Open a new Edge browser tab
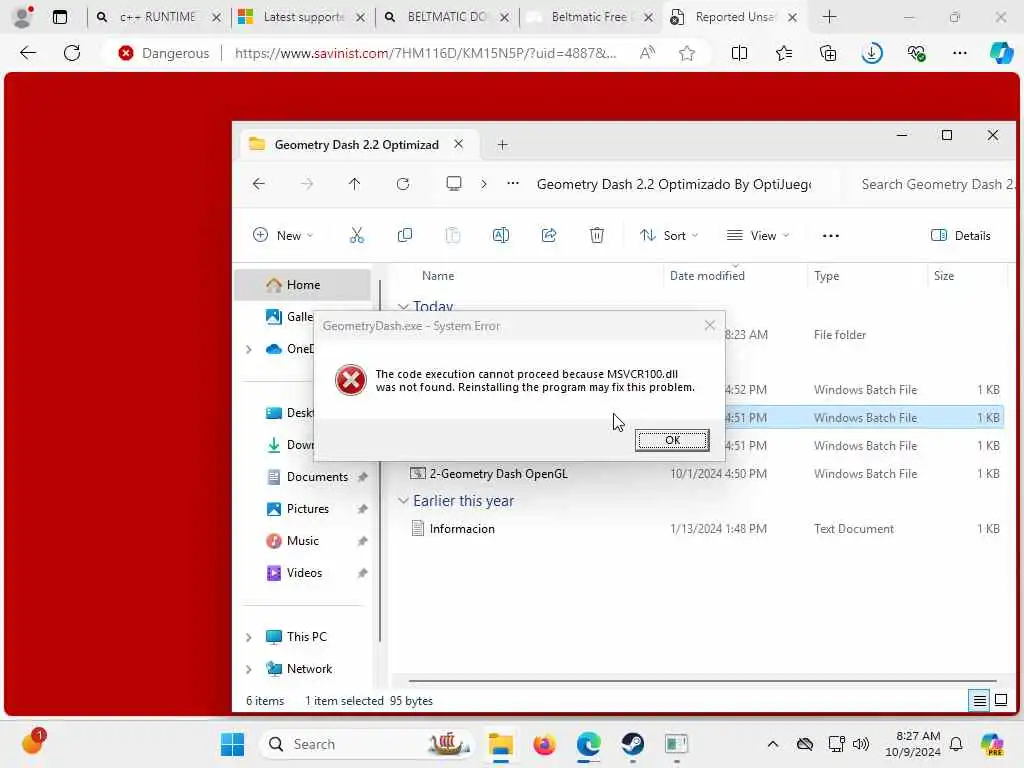The width and height of the screenshot is (1024, 768). 829,17
